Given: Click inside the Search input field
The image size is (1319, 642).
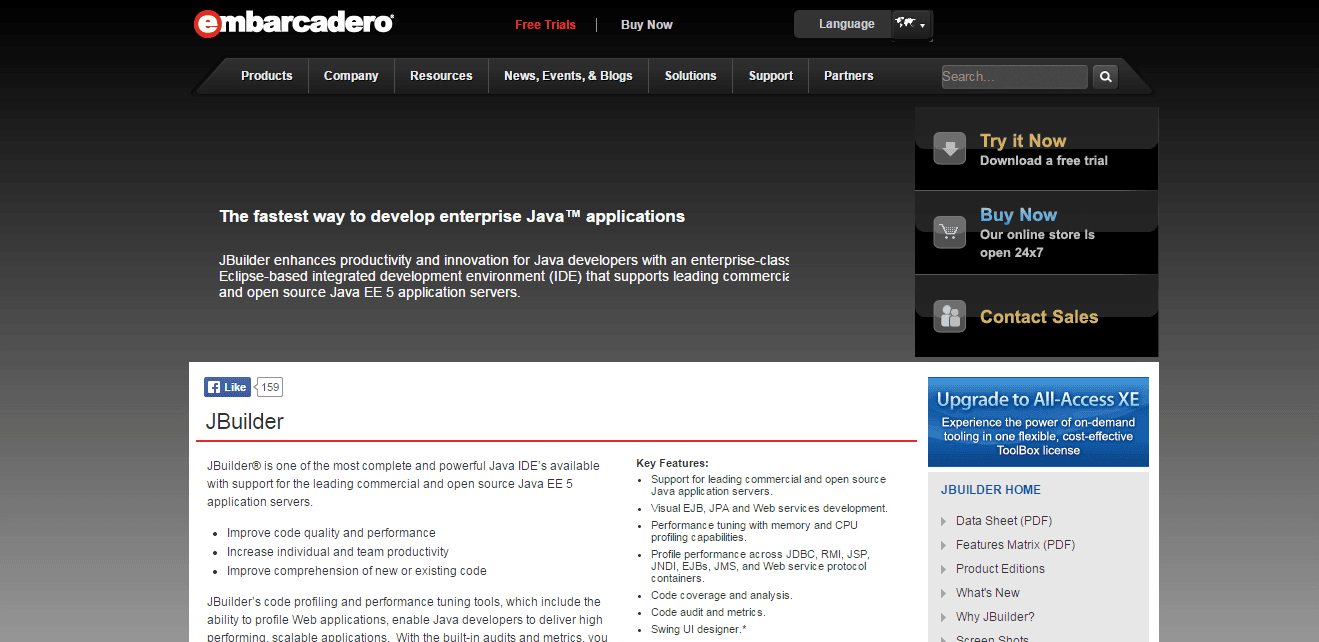Looking at the screenshot, I should tap(1014, 76).
